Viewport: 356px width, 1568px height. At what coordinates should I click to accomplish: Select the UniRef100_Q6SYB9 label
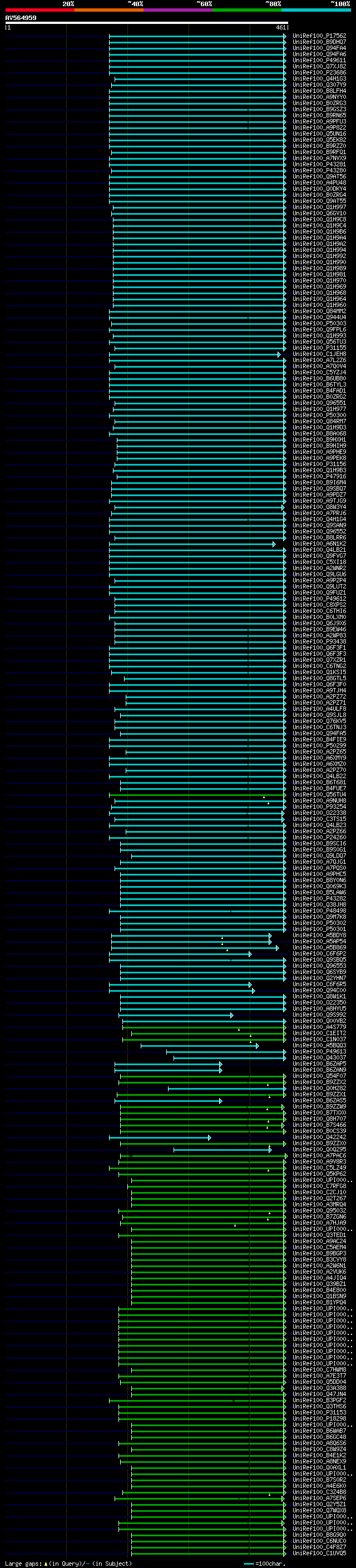tap(319, 972)
